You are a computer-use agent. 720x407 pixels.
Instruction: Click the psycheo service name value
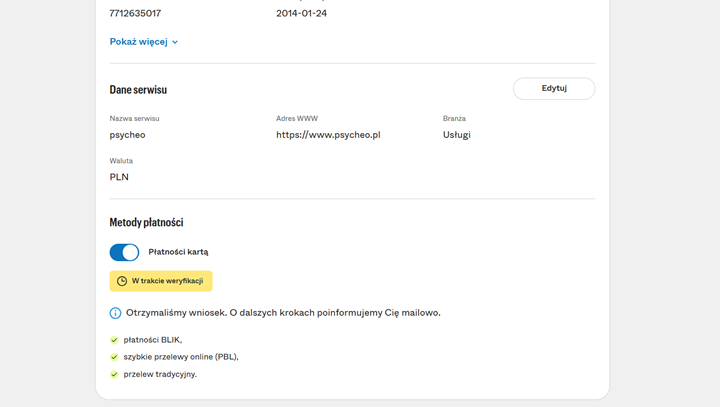127,135
